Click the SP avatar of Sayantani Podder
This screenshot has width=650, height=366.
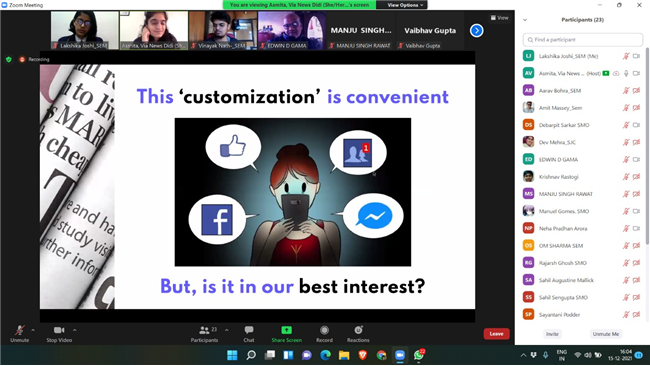(x=528, y=315)
